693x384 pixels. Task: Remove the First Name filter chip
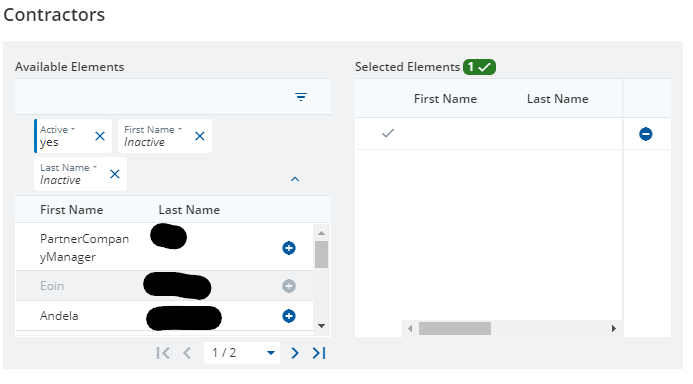pos(200,136)
